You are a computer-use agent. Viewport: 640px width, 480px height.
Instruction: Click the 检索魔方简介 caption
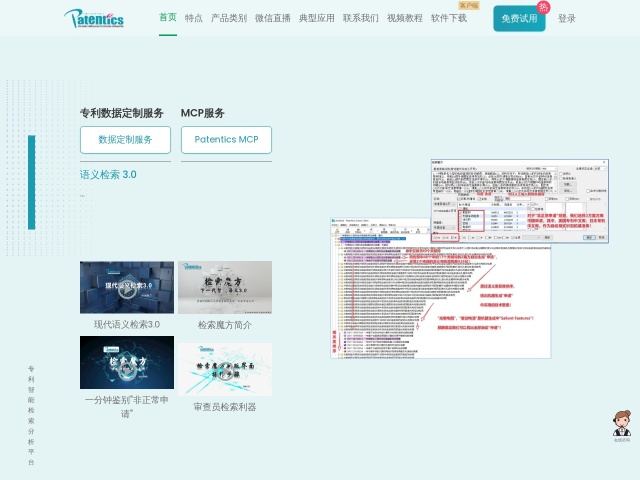(x=225, y=325)
